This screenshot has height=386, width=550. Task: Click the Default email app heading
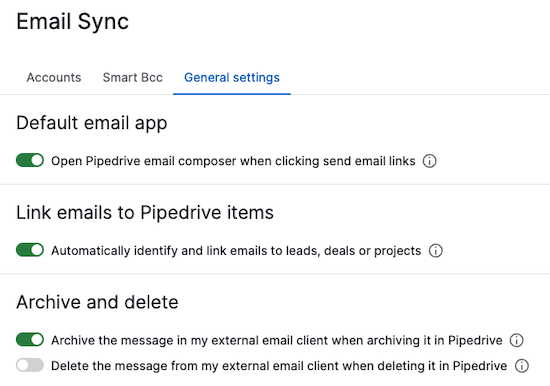92,124
